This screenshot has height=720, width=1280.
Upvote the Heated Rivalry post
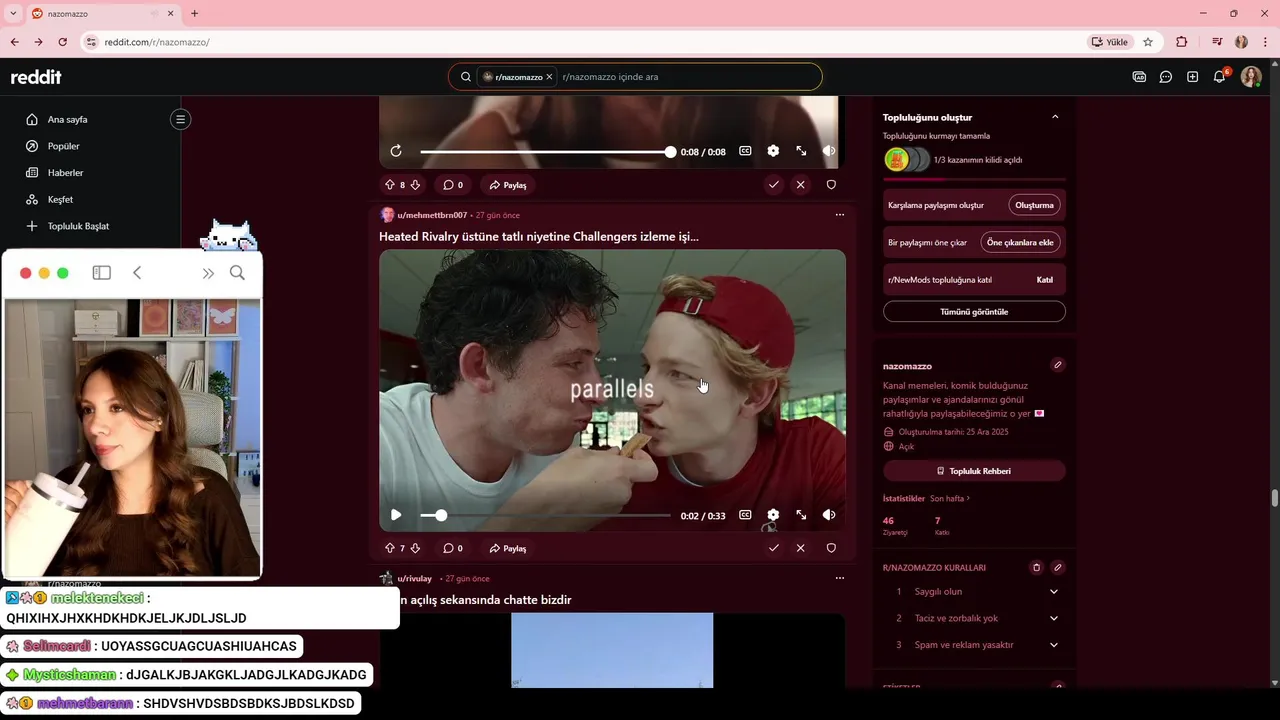point(390,548)
